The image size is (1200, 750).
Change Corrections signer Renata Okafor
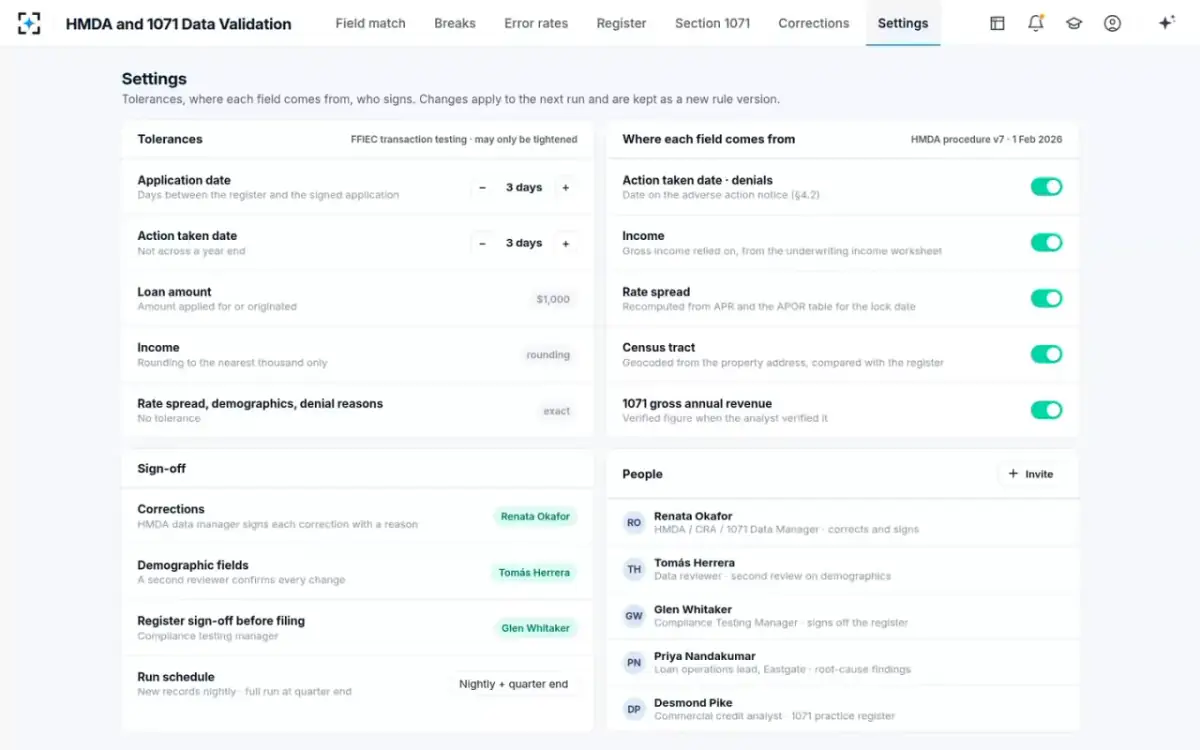coord(535,517)
